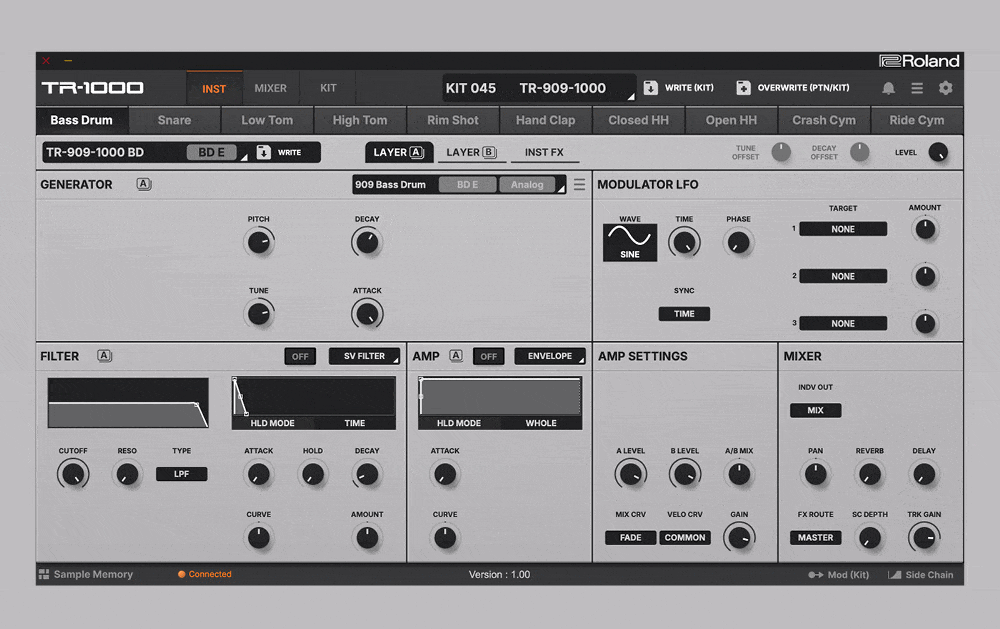1000x629 pixels.
Task: Click the LFO target 1 None field
Action: (x=843, y=229)
